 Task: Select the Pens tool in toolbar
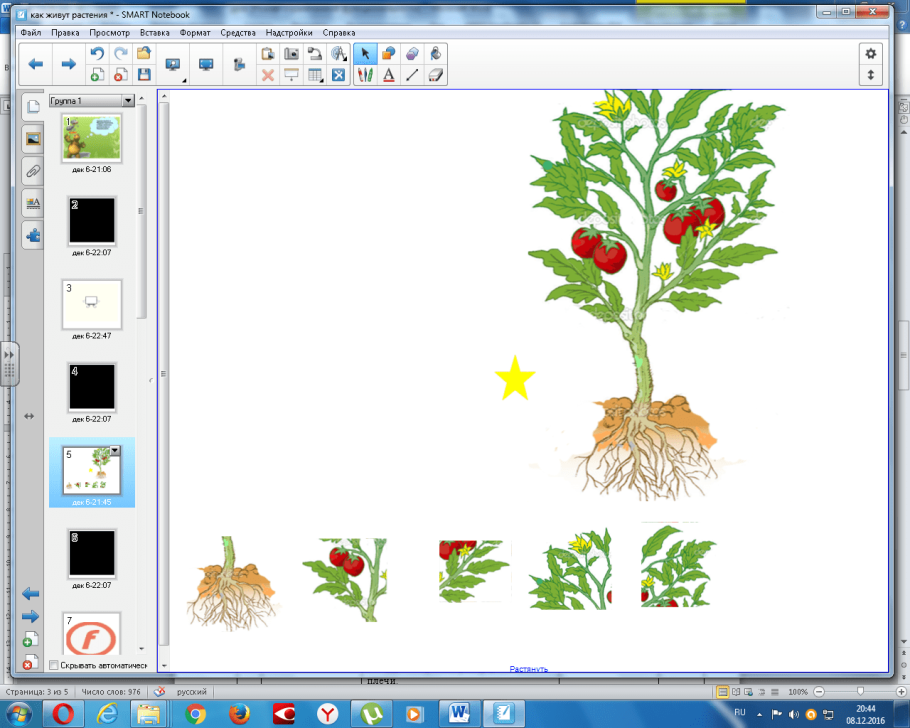365,75
